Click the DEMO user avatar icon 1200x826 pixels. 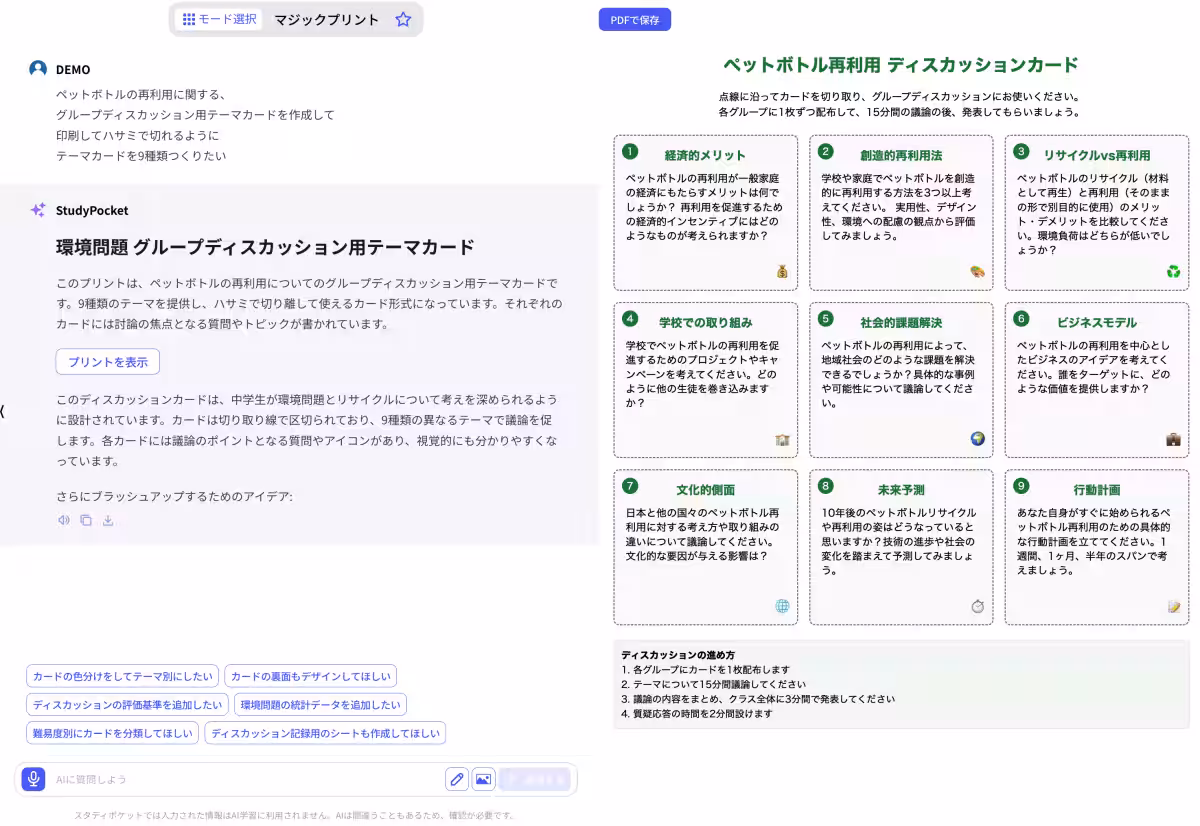tap(36, 68)
